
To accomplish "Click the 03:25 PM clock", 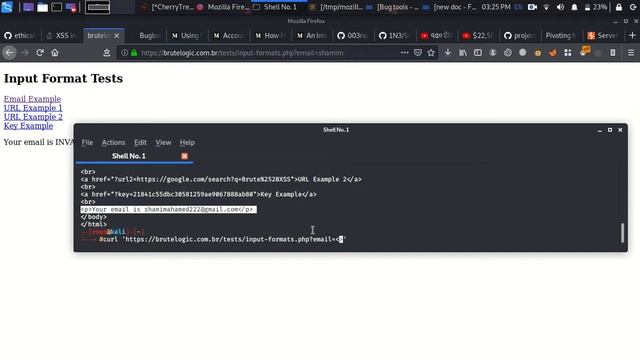I will click(x=496, y=7).
